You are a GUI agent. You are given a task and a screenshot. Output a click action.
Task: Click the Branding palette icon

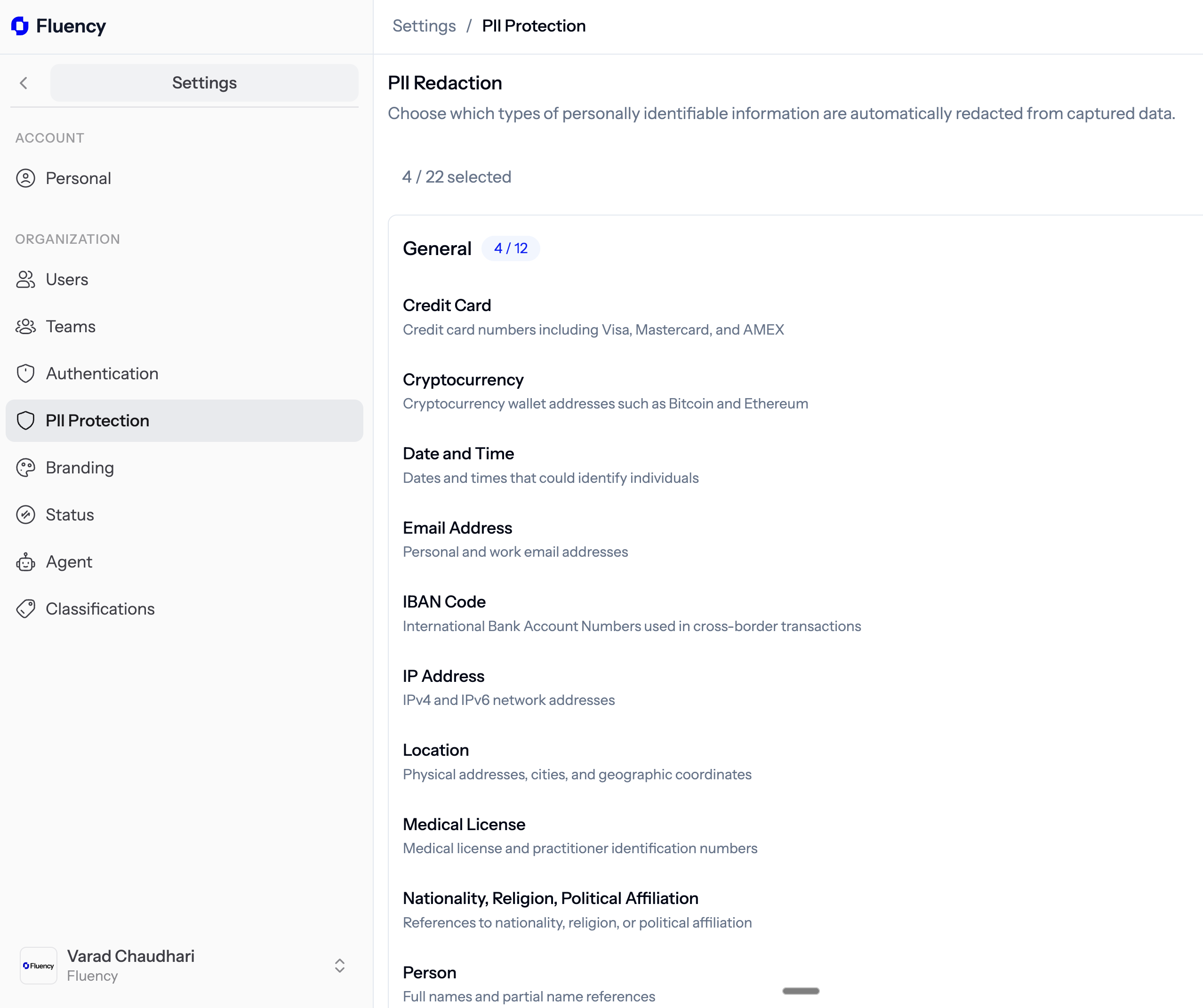[26, 467]
